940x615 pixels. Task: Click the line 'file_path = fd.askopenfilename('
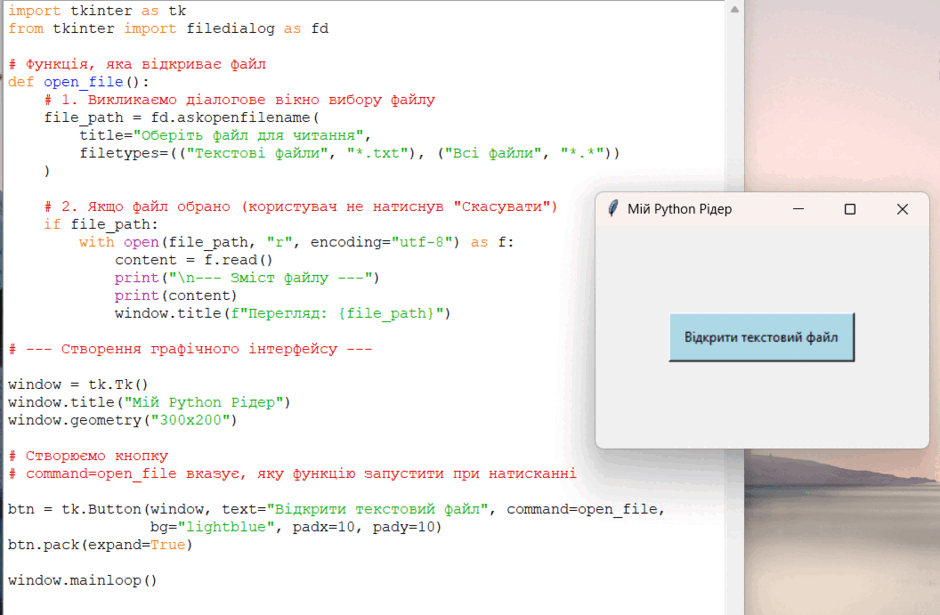coord(182,117)
